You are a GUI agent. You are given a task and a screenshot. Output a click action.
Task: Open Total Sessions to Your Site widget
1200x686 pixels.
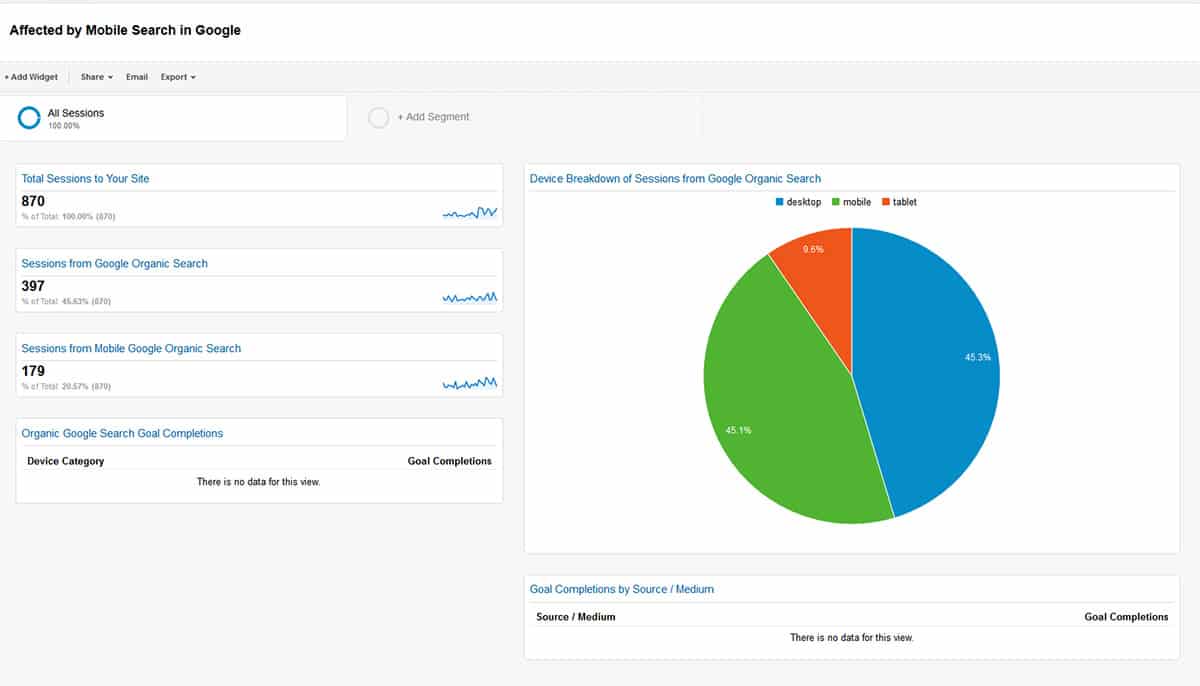coord(84,178)
